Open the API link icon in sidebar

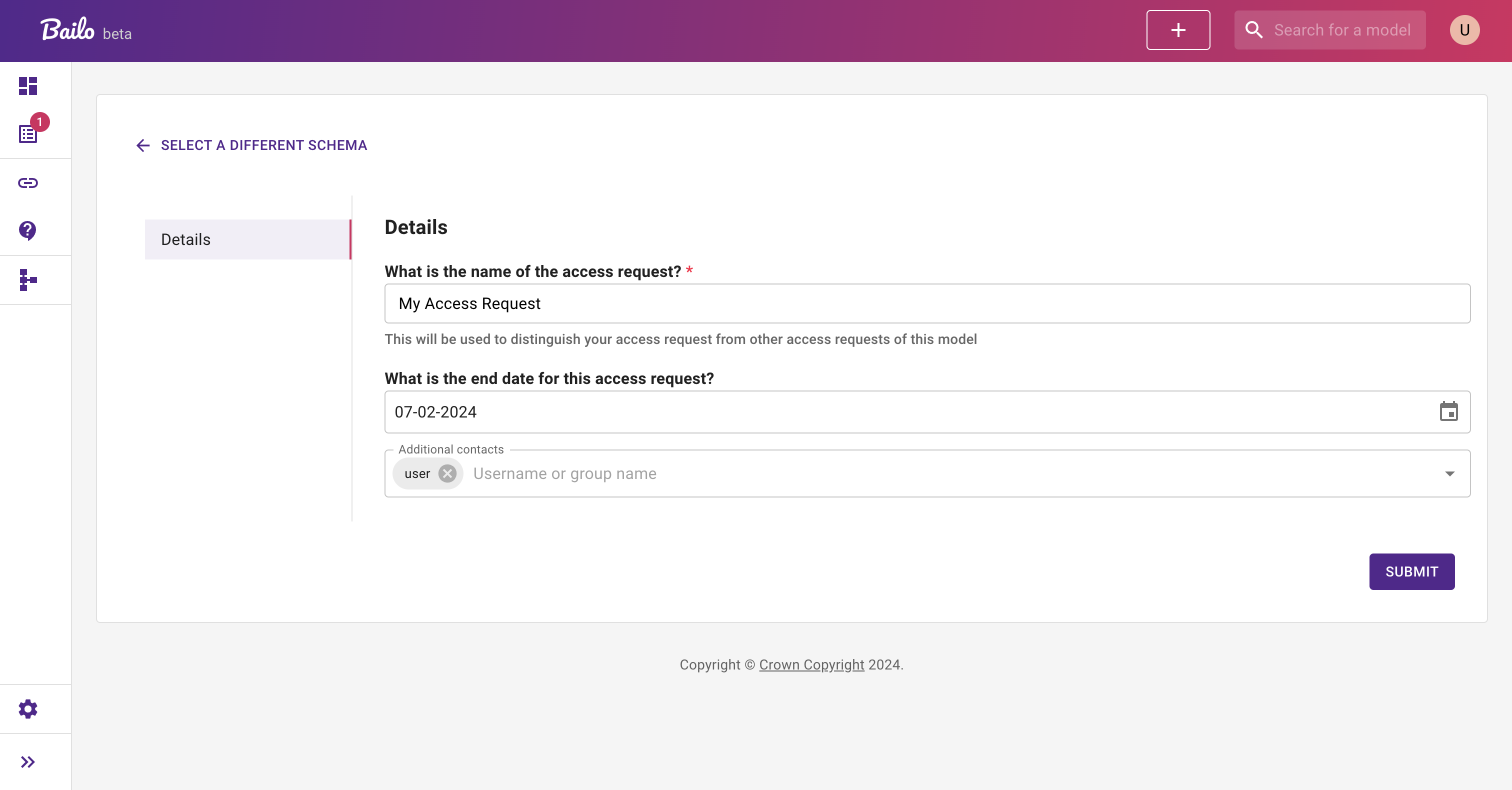[x=27, y=182]
